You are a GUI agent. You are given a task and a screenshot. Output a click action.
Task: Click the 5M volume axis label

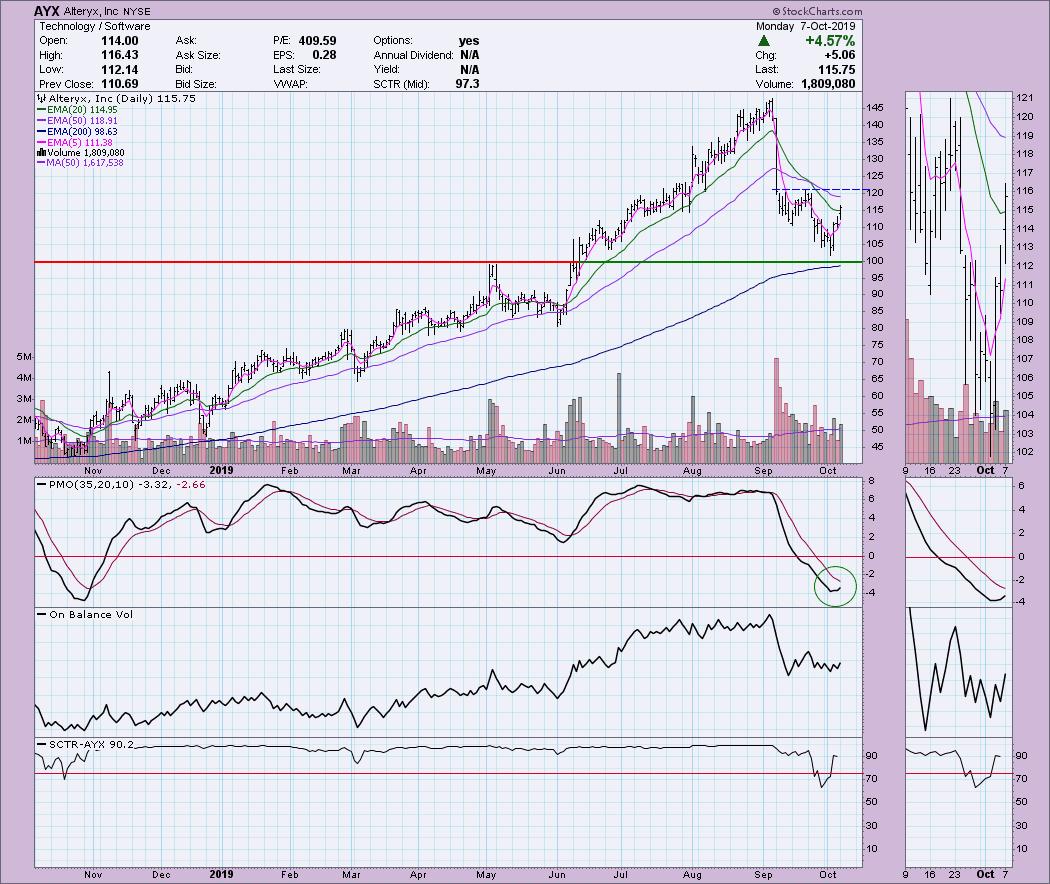point(24,357)
